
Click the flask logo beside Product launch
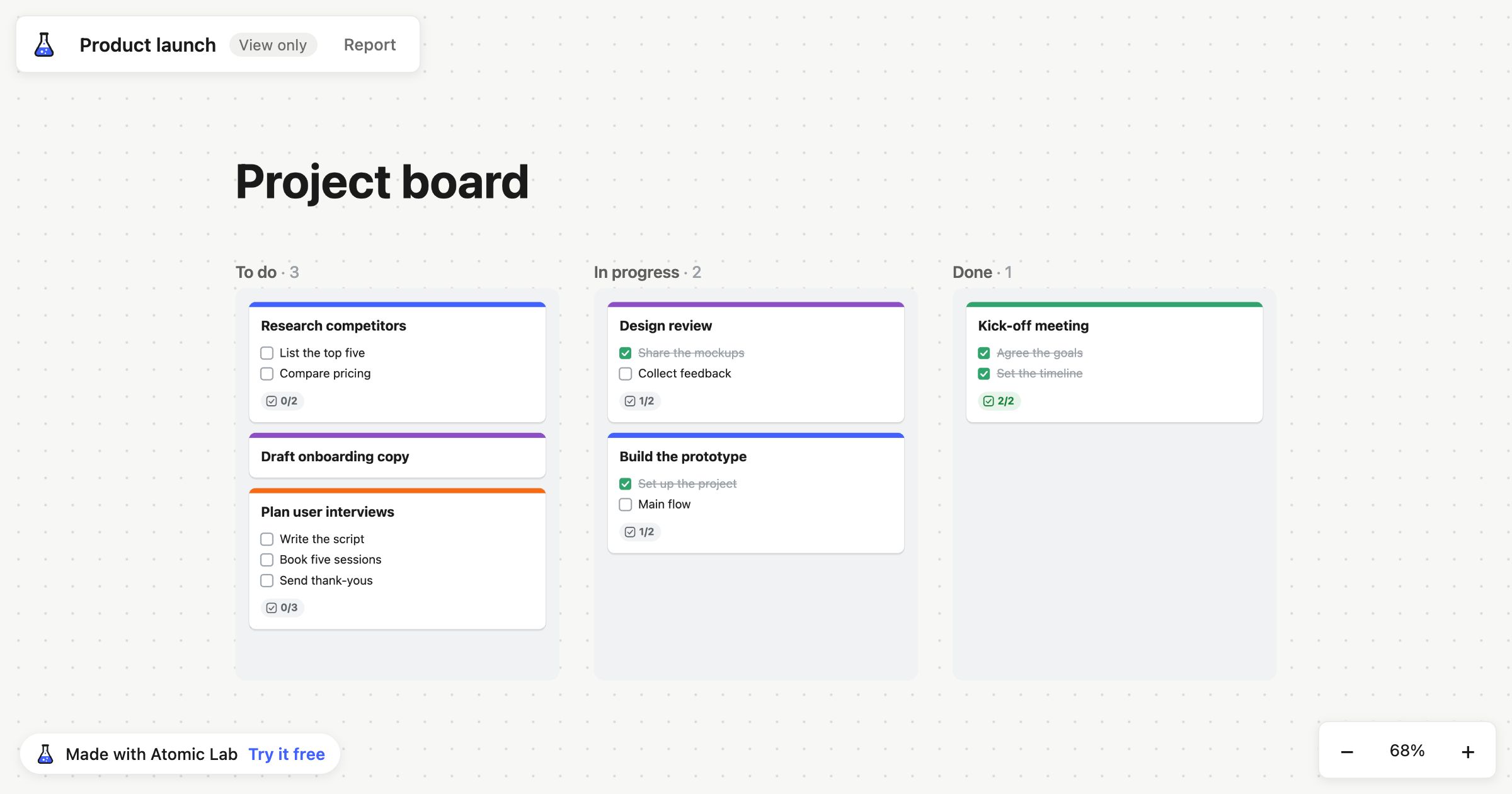point(44,45)
